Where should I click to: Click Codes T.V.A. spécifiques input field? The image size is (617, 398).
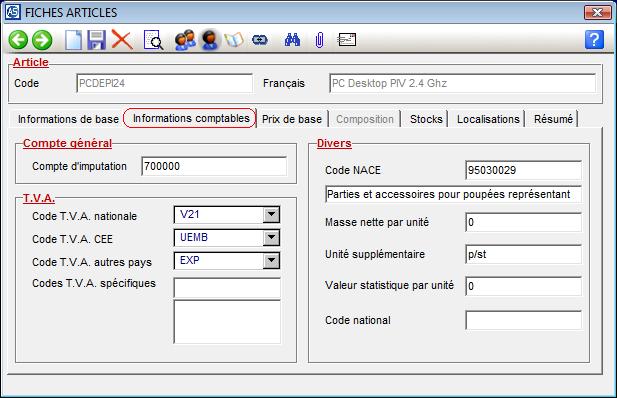227,288
